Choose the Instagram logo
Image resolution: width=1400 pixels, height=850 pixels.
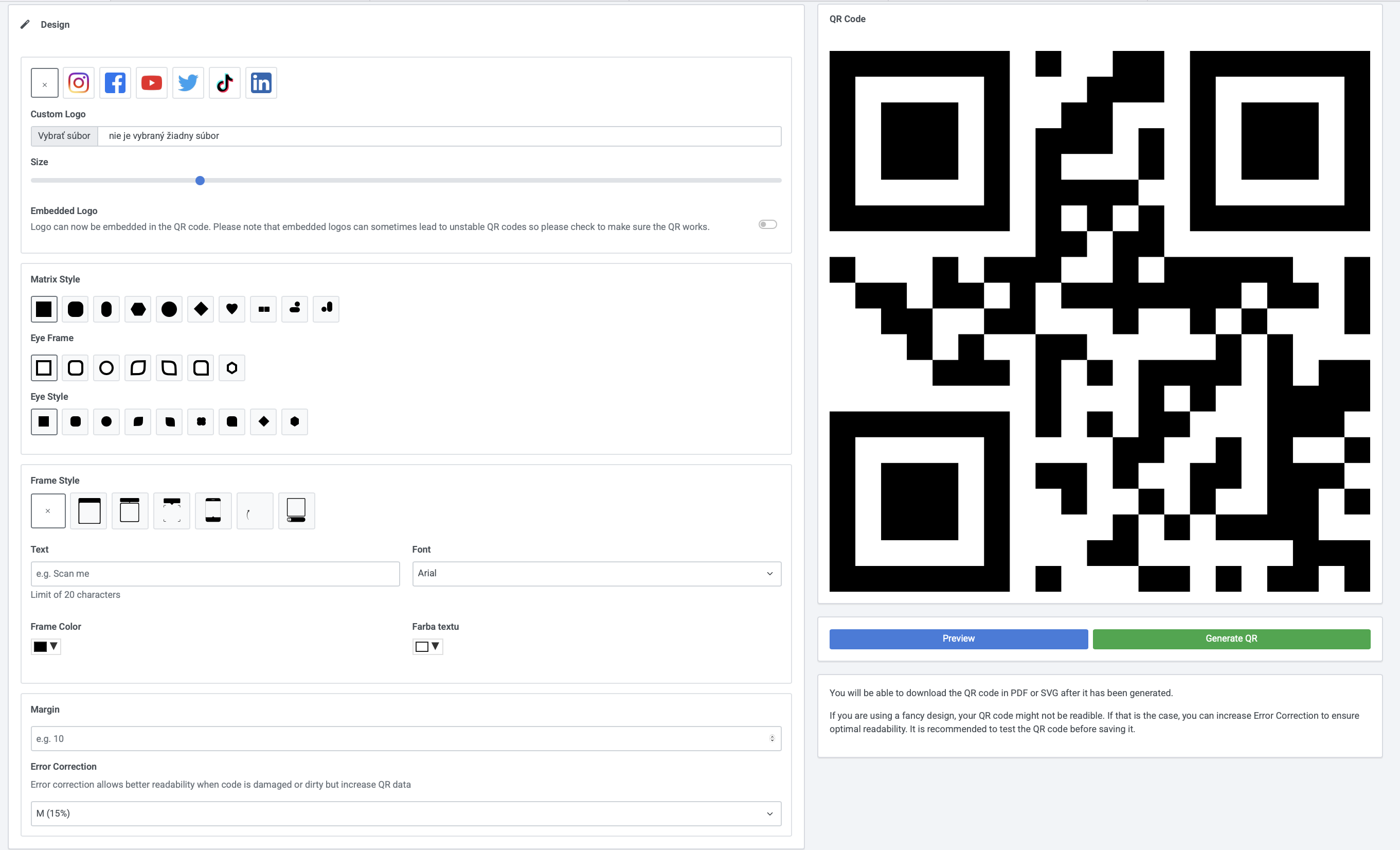tap(78, 83)
